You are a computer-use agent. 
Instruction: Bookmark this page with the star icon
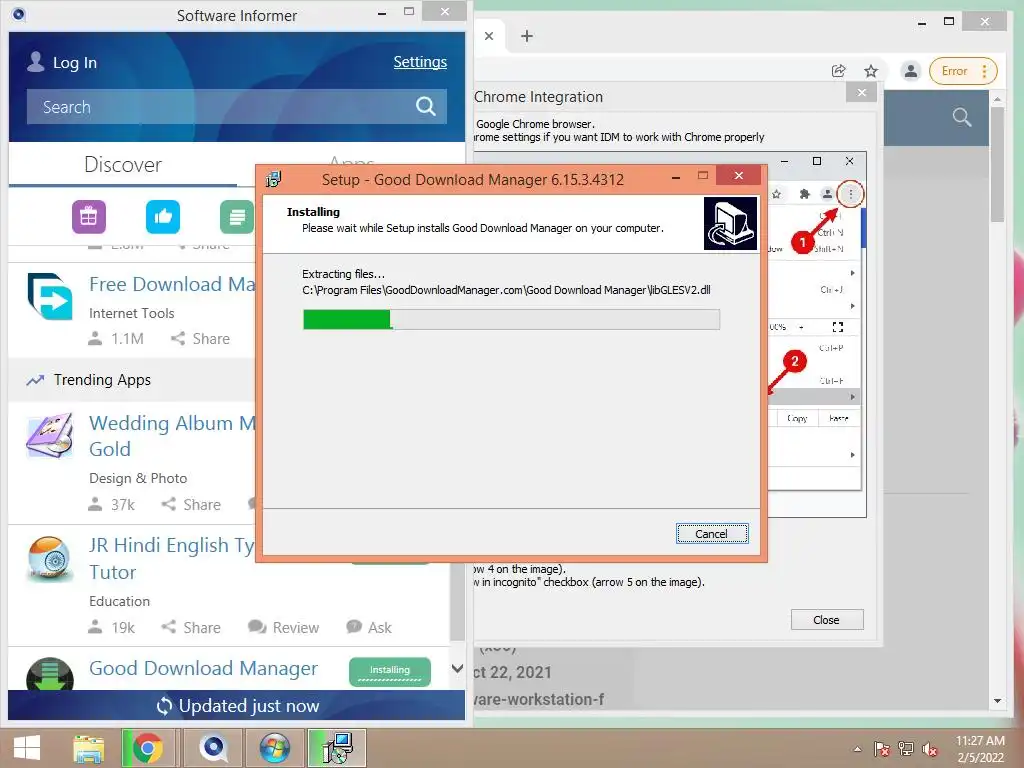click(x=871, y=71)
